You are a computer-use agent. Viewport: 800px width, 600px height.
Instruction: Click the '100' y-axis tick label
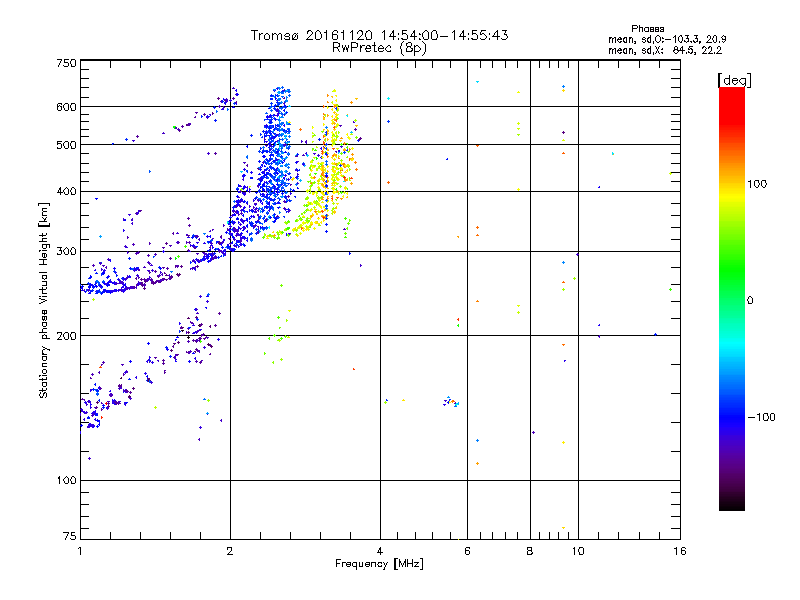66,481
